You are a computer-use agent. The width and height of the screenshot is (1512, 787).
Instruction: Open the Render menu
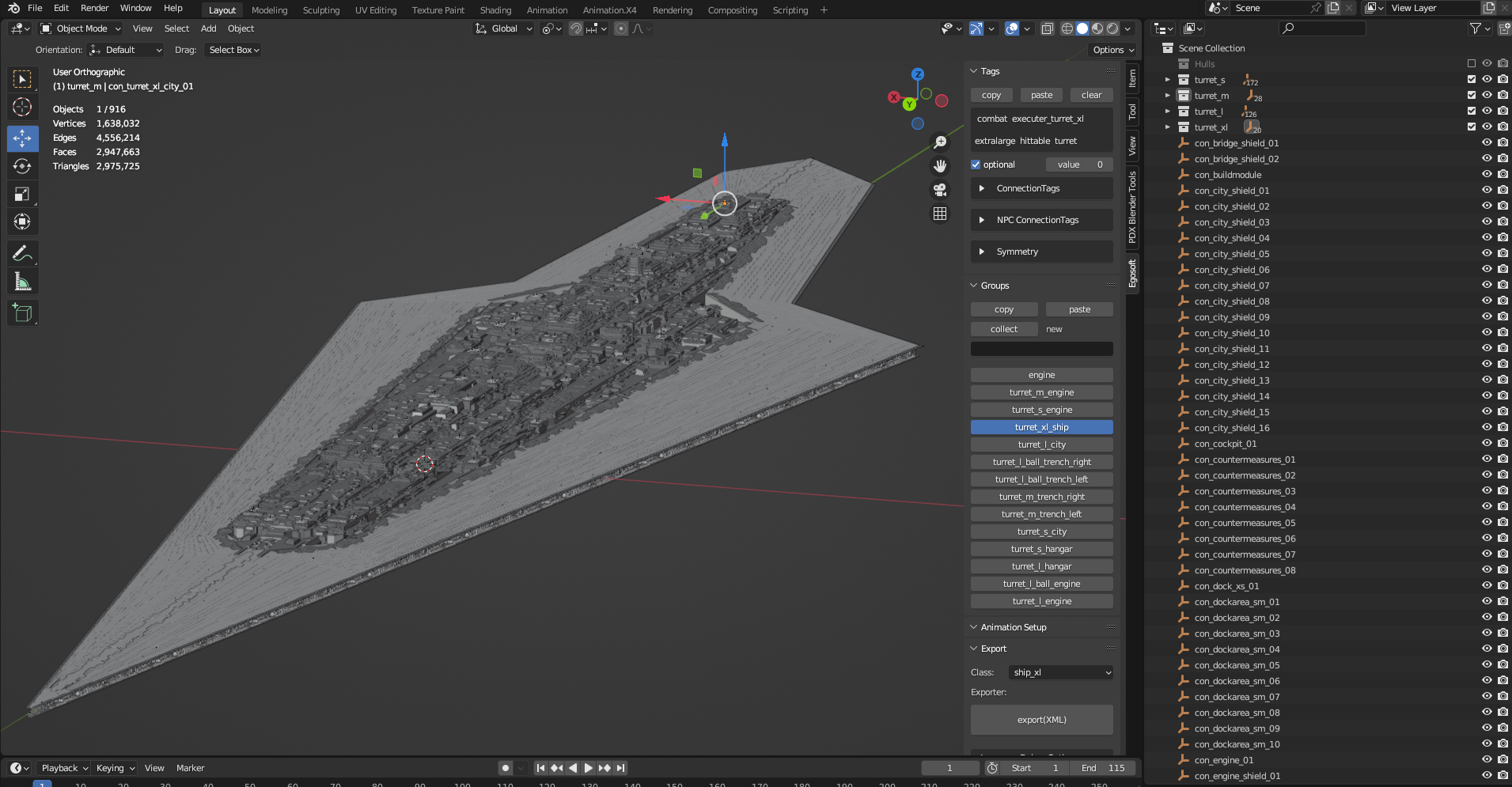point(94,8)
